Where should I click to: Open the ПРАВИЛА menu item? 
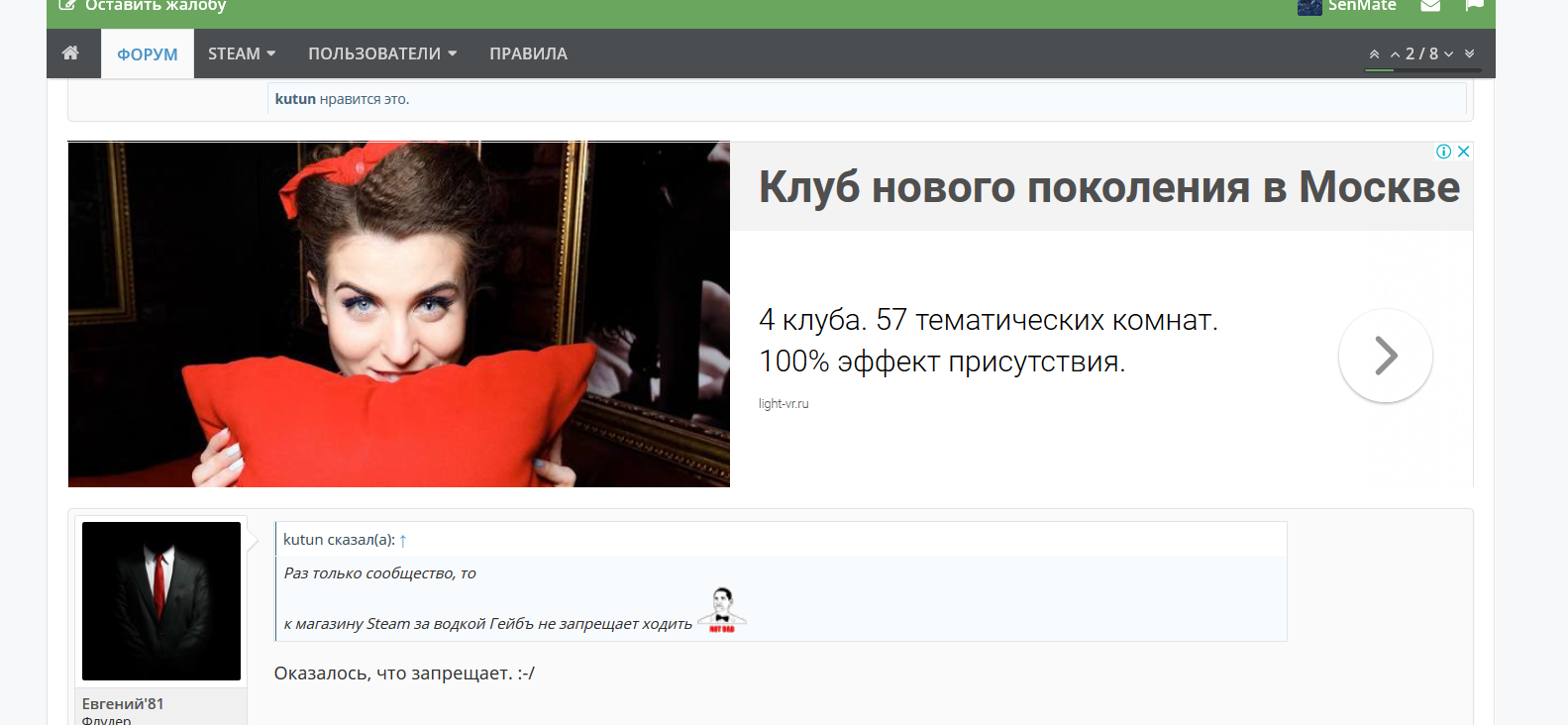point(528,53)
